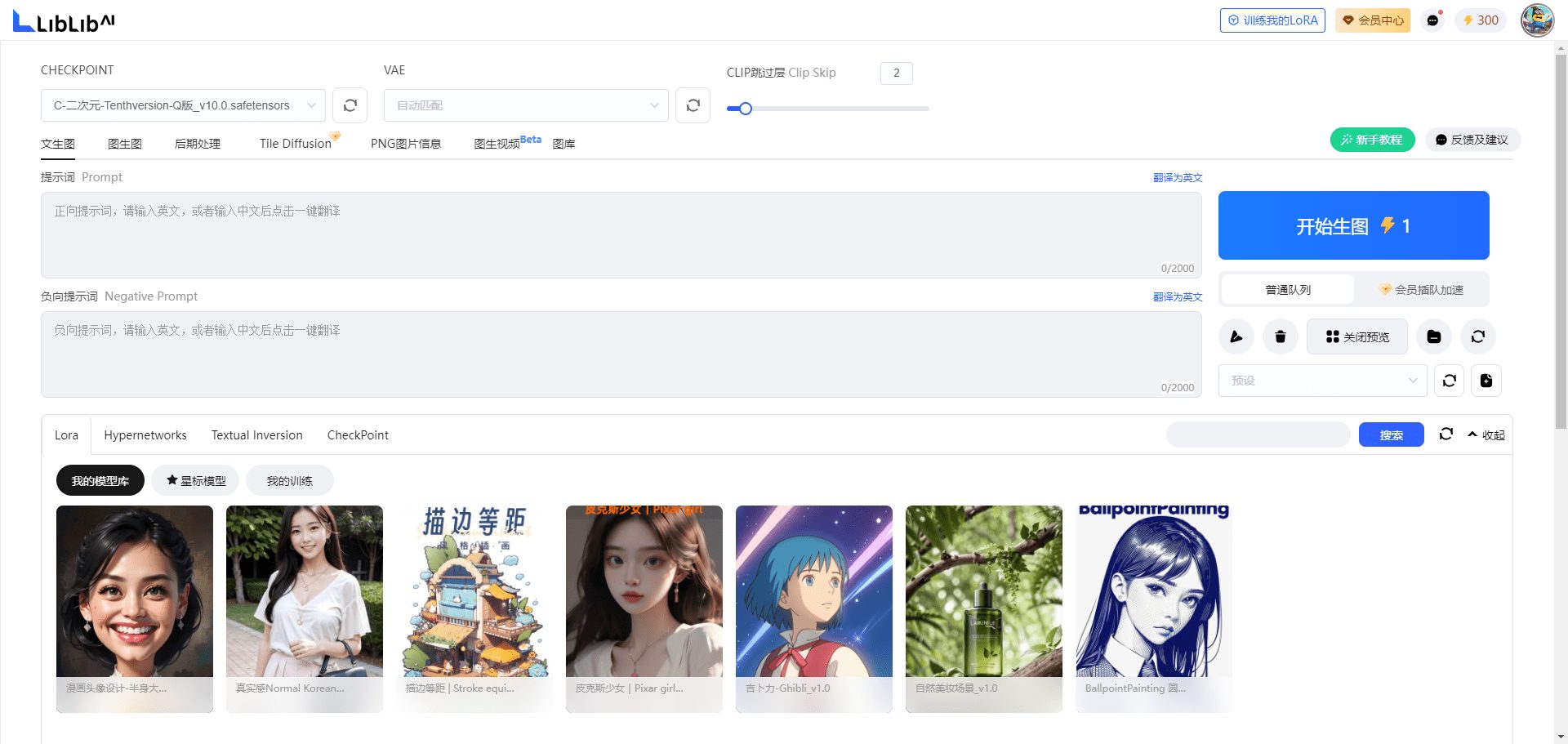Screen dimensions: 1568x744
Task: Open the 新手教程 tutorial
Action: (1372, 140)
